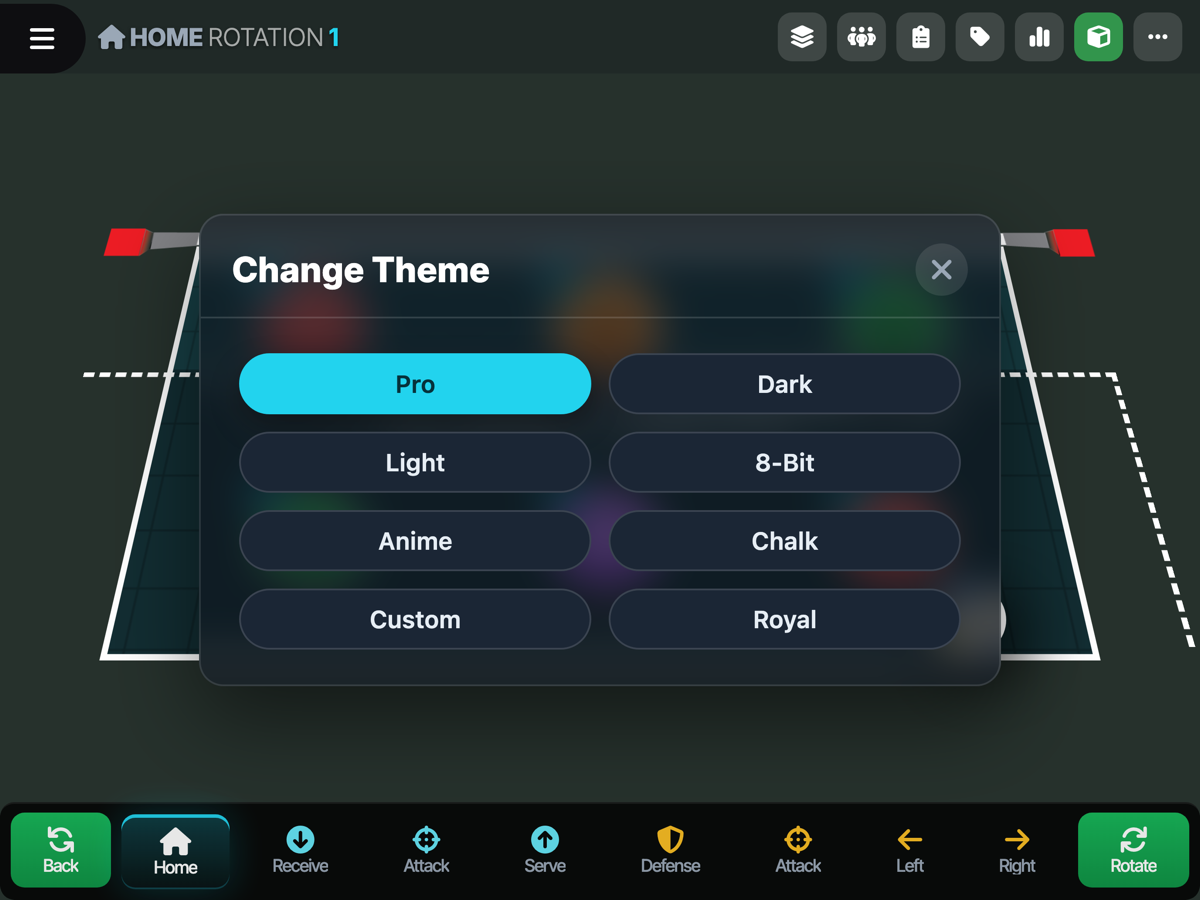Open the bar chart statistics icon
Screen dimensions: 1200x900
(1039, 38)
